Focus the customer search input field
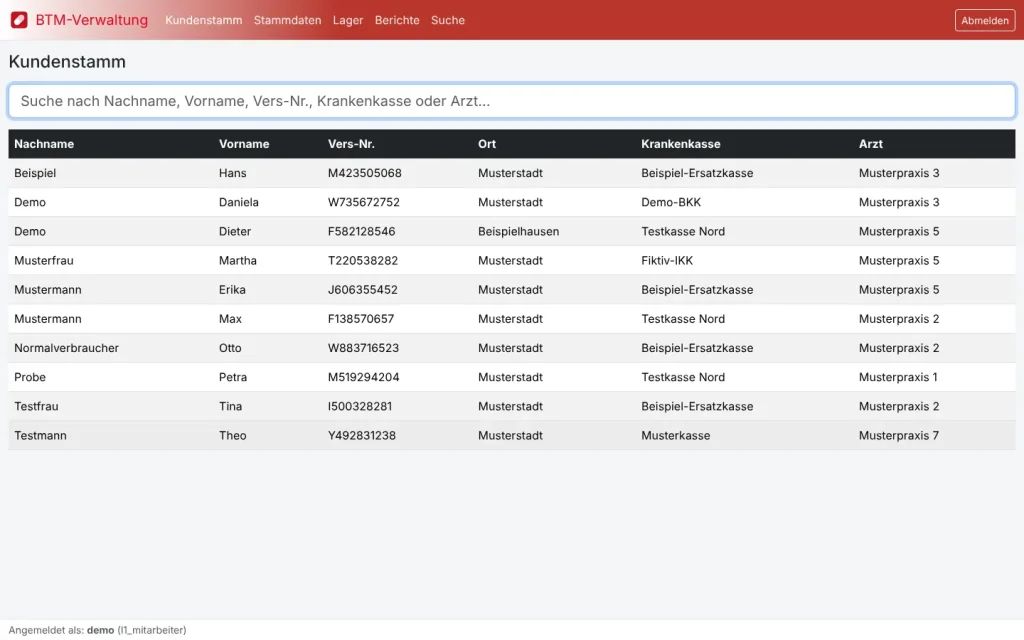 (x=512, y=101)
